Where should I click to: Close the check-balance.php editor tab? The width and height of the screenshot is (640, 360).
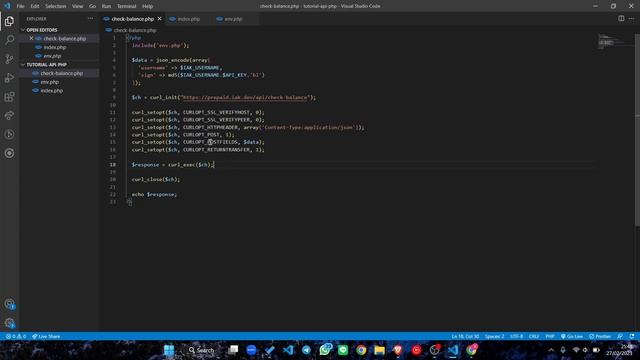click(x=160, y=19)
